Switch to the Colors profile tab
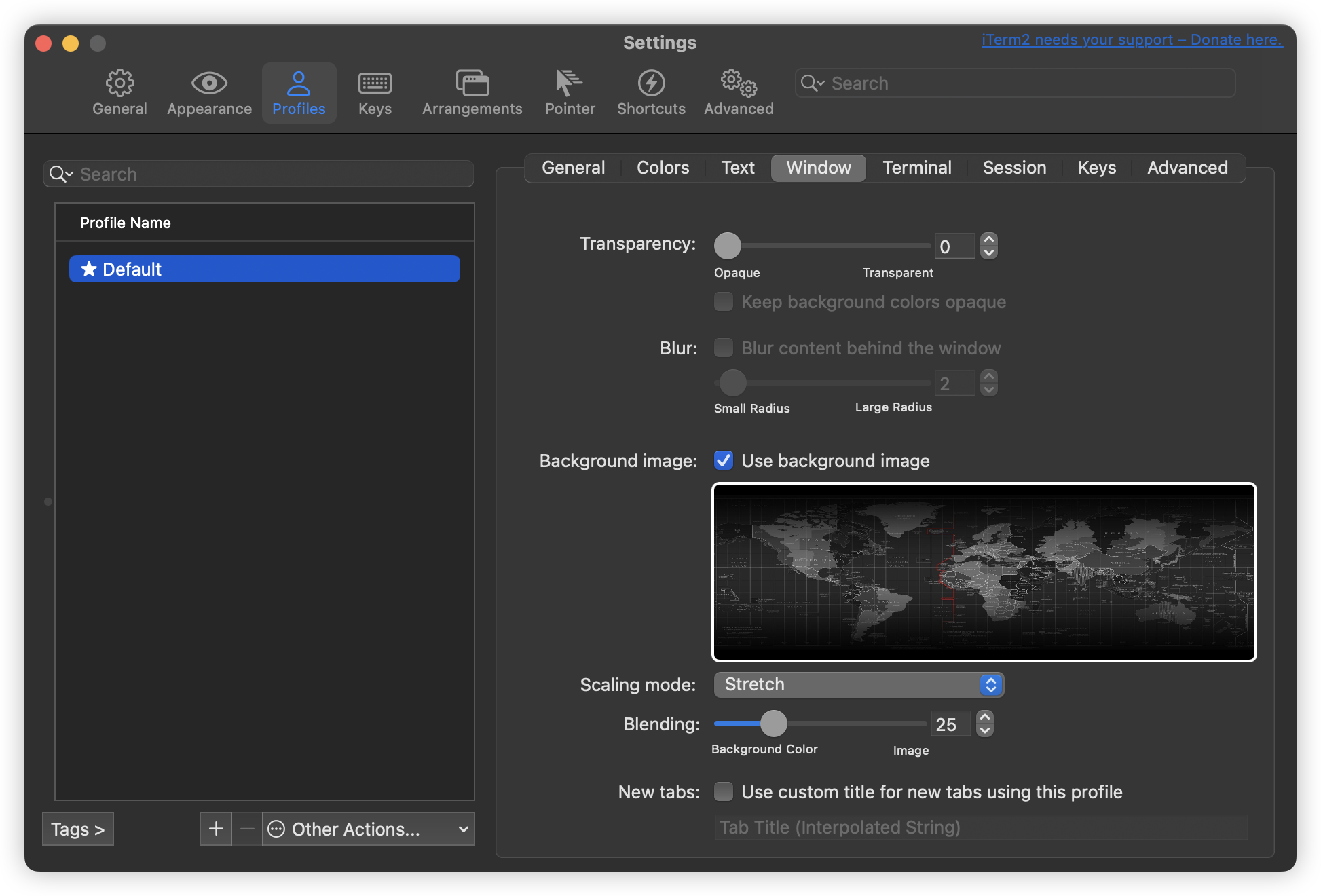Viewport: 1321px width, 896px height. (x=663, y=168)
